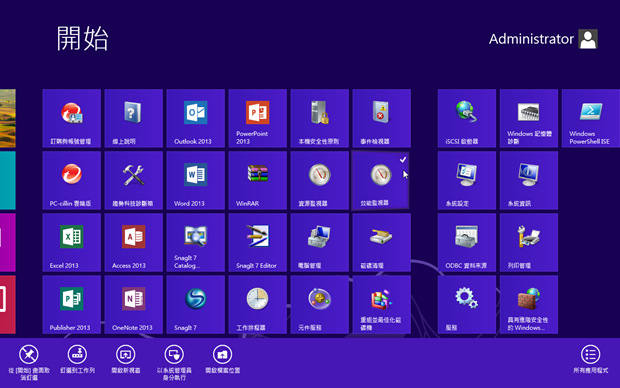Open Windows Firewall with Advanced Security tile
The width and height of the screenshot is (620, 388).
[529, 305]
